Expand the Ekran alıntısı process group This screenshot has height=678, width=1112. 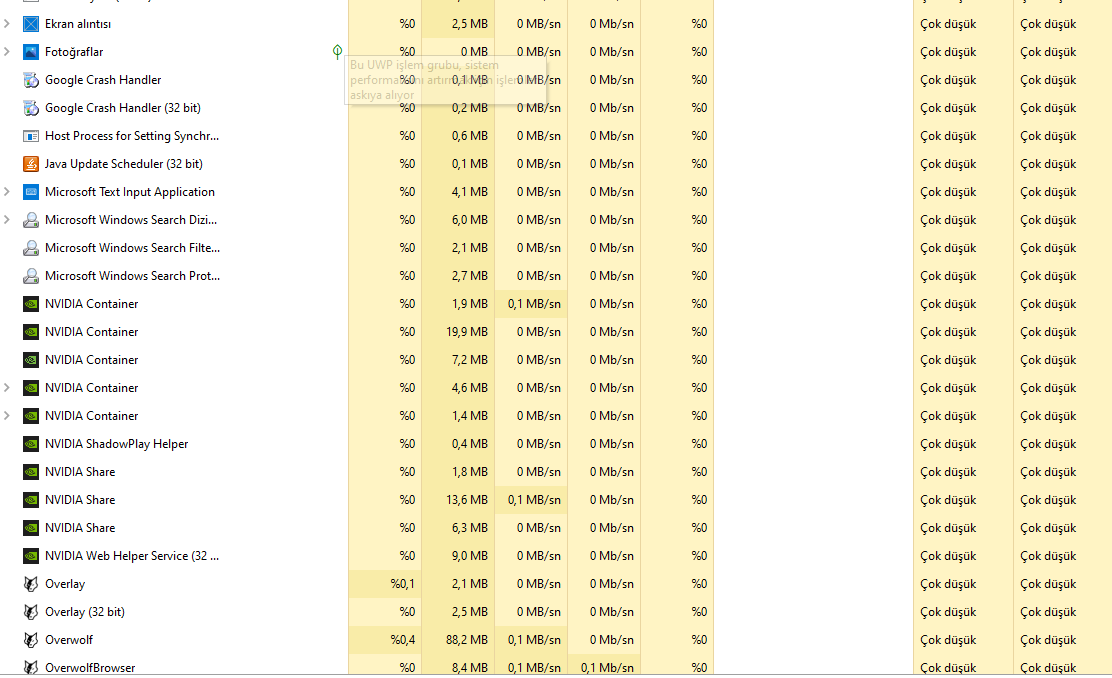[x=7, y=24]
